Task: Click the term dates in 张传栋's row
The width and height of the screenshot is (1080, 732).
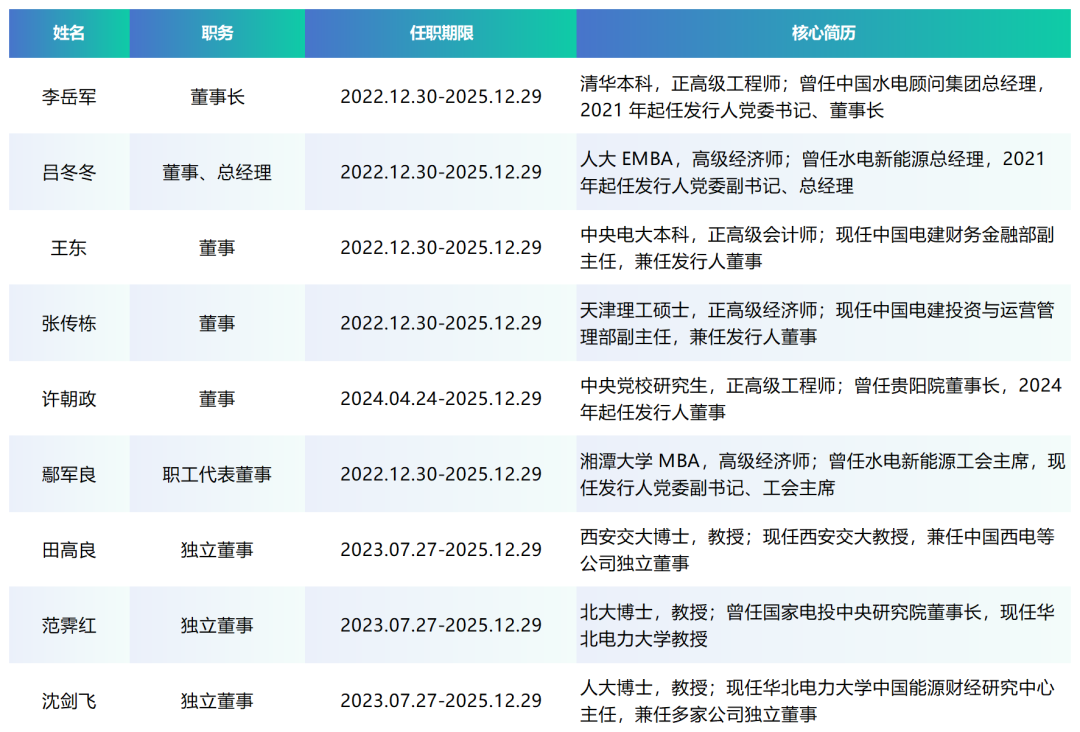Action: pos(441,324)
